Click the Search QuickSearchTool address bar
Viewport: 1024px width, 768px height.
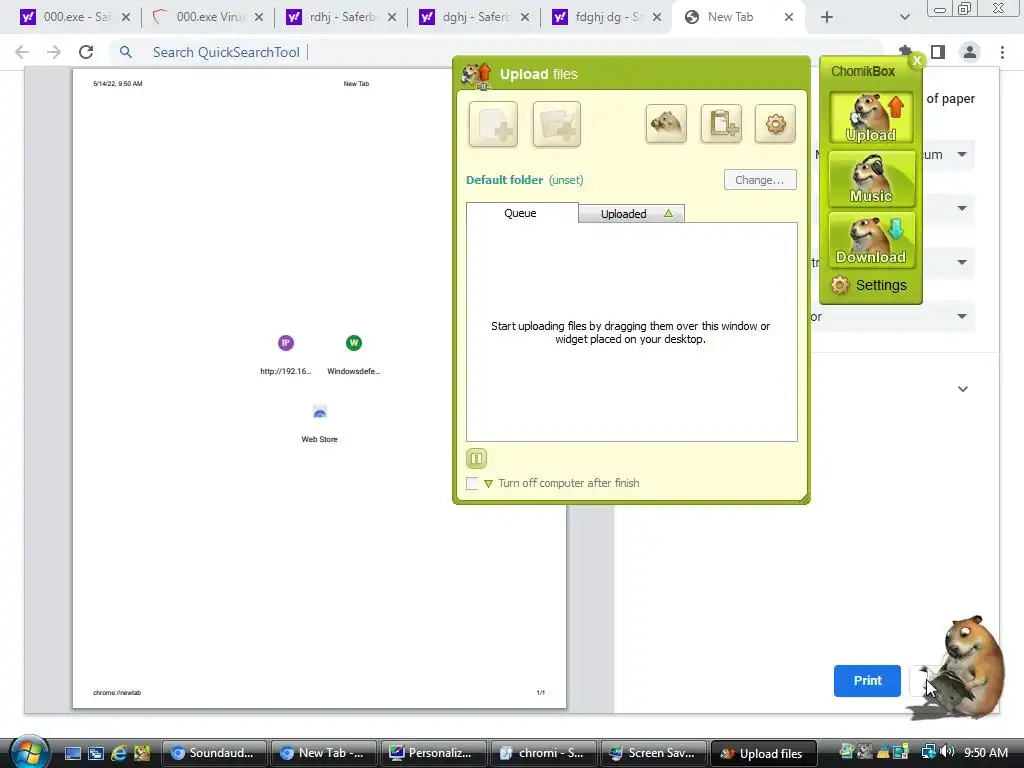click(496, 52)
